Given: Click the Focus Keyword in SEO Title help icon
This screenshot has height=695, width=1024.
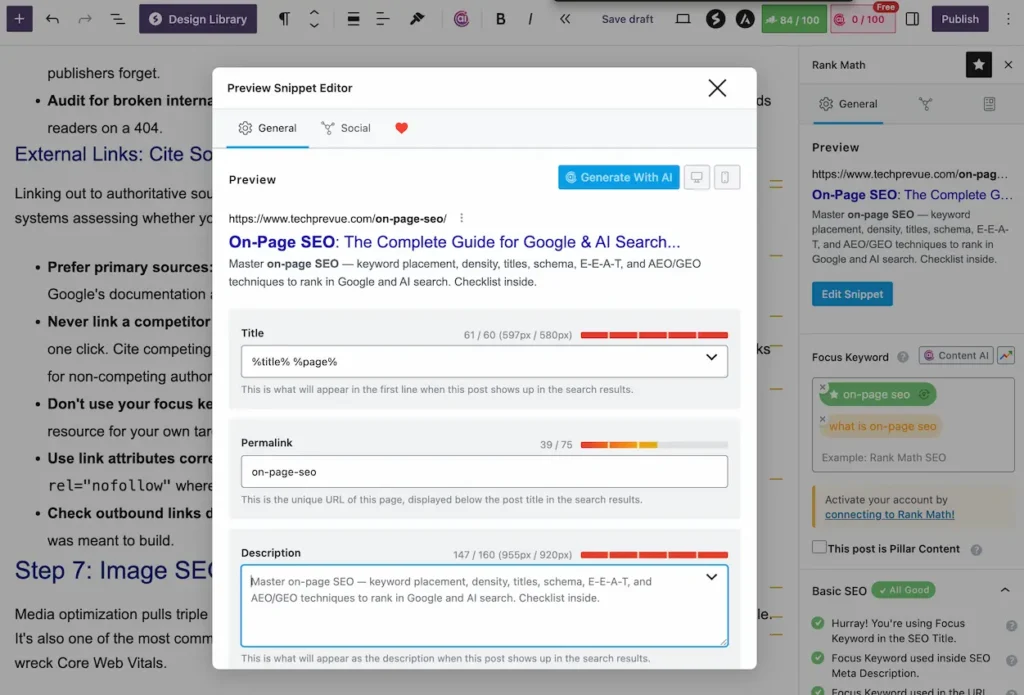Looking at the screenshot, I should [x=1011, y=626].
